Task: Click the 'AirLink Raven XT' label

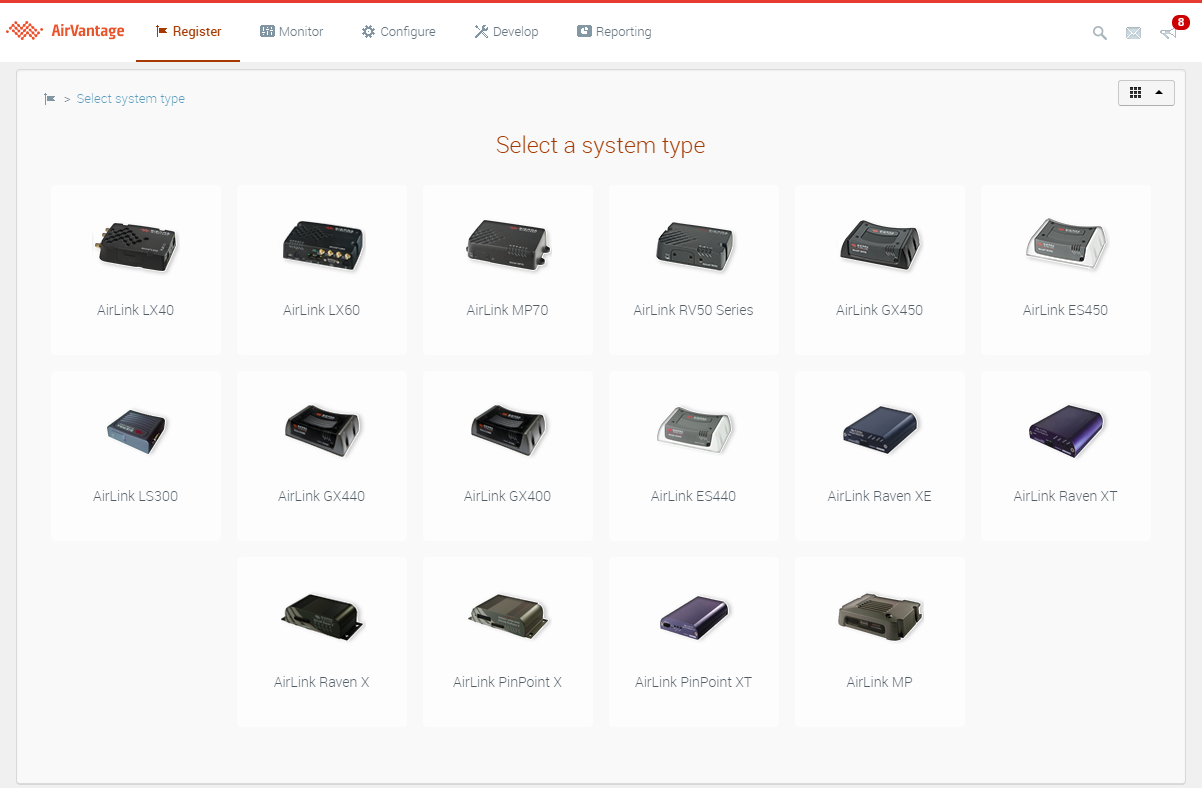Action: pyautogui.click(x=1066, y=496)
